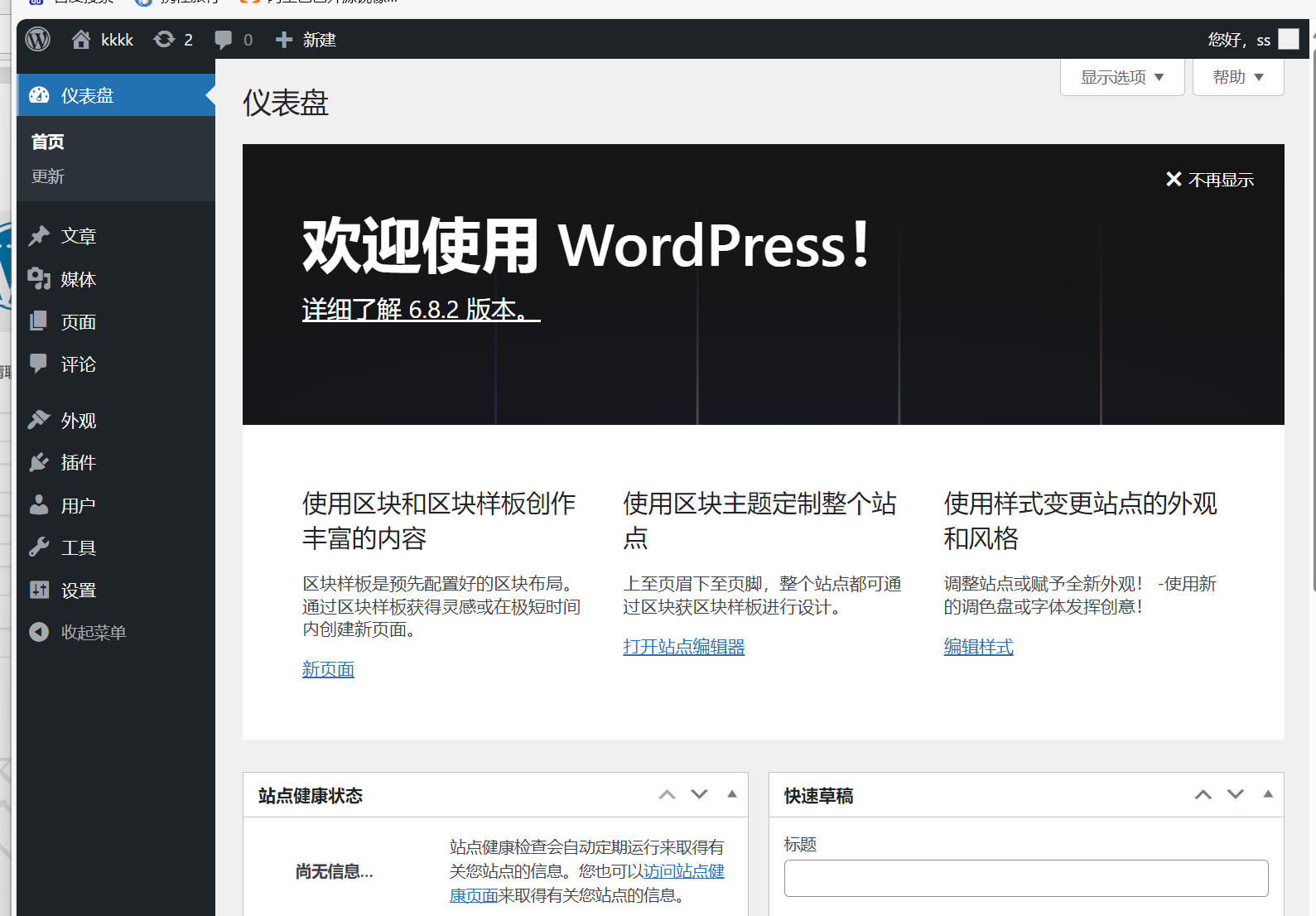Screen dimensions: 1316x916
Task: Click the 设置 settings sliders icon
Action: [x=39, y=590]
